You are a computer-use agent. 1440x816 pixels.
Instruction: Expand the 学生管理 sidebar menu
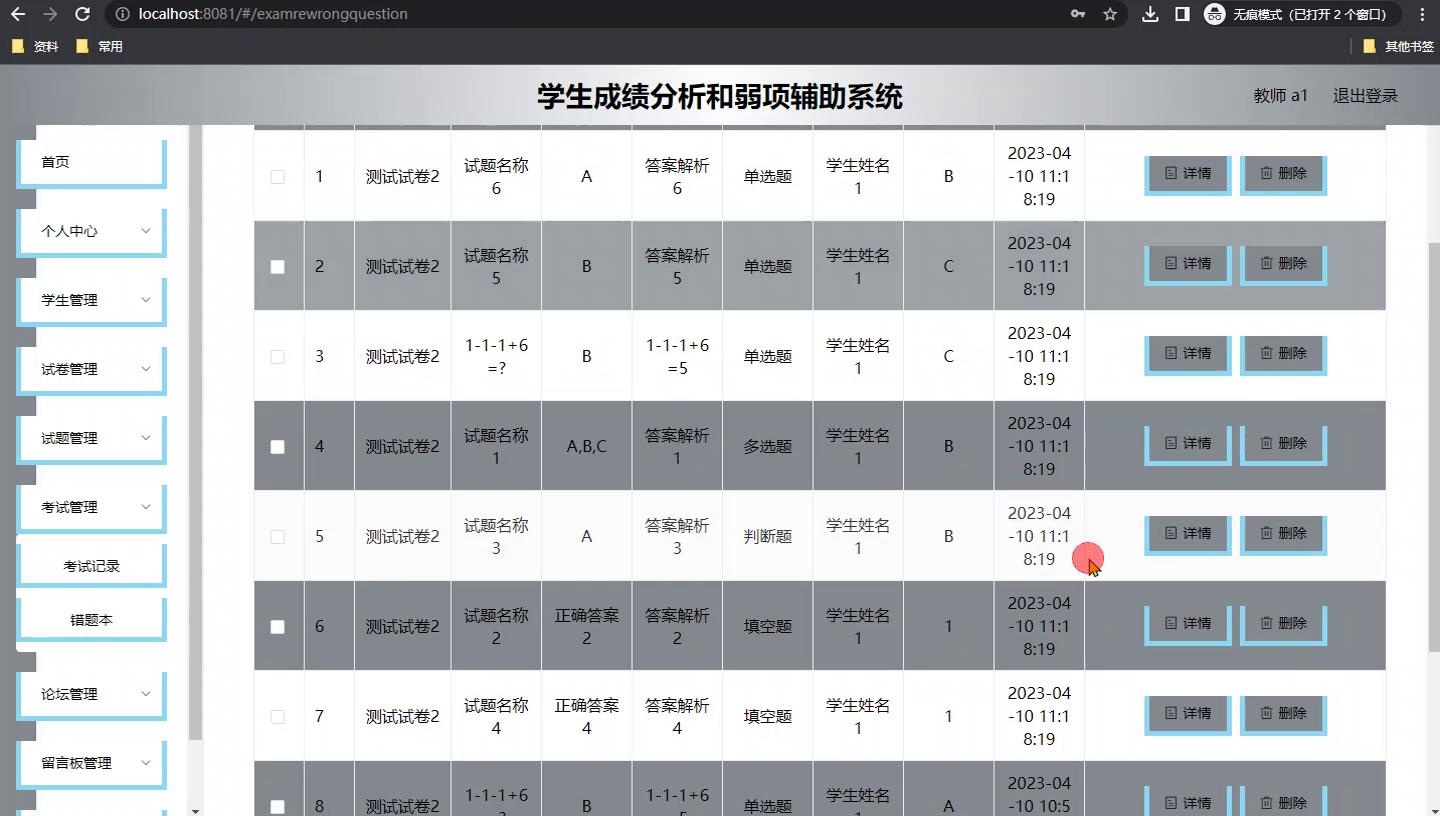(91, 300)
